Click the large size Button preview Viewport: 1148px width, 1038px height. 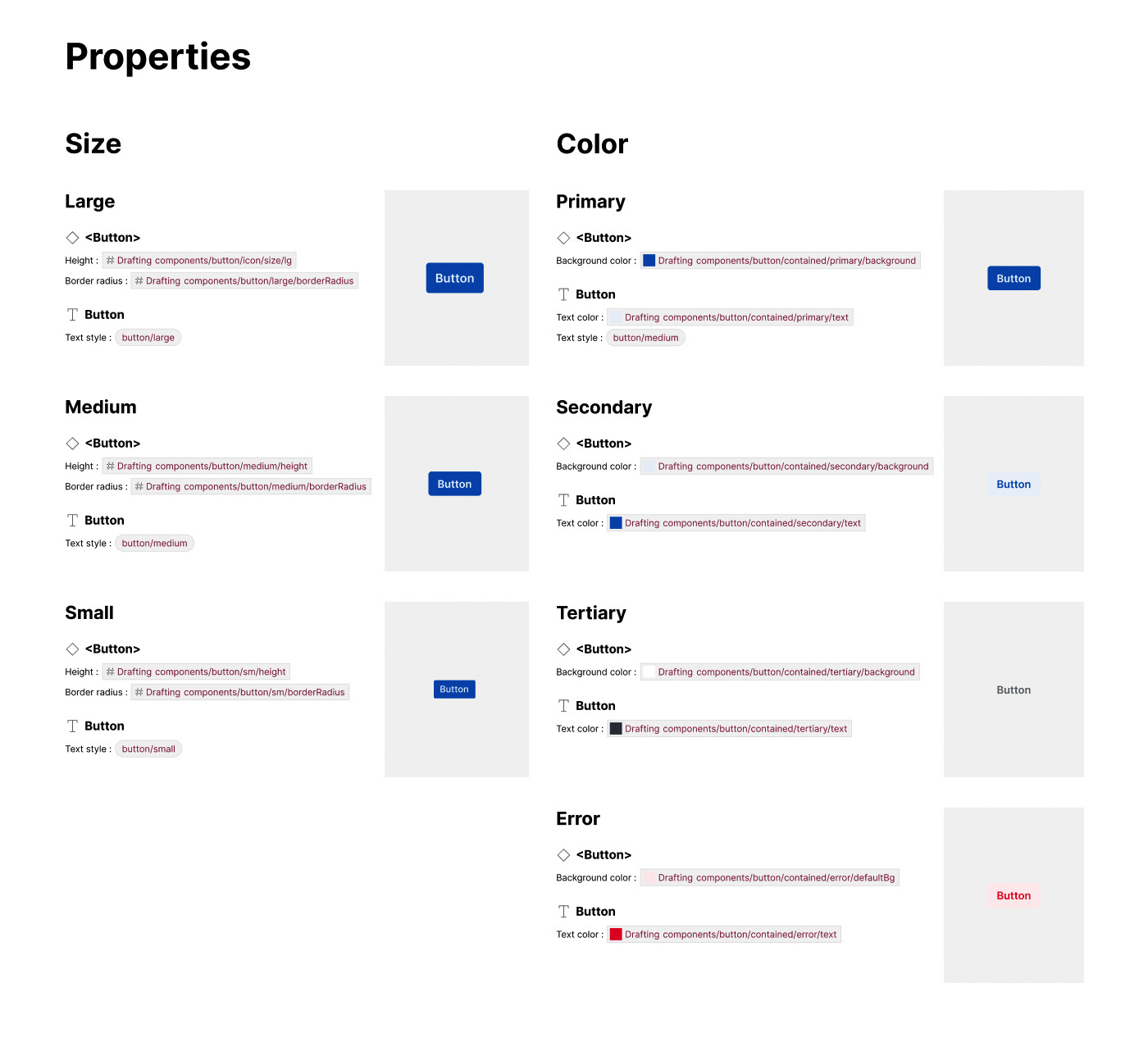click(454, 279)
